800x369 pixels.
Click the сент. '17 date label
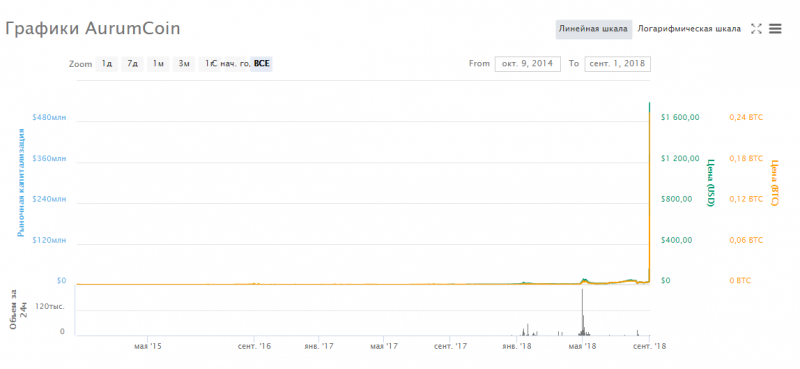coord(451,346)
